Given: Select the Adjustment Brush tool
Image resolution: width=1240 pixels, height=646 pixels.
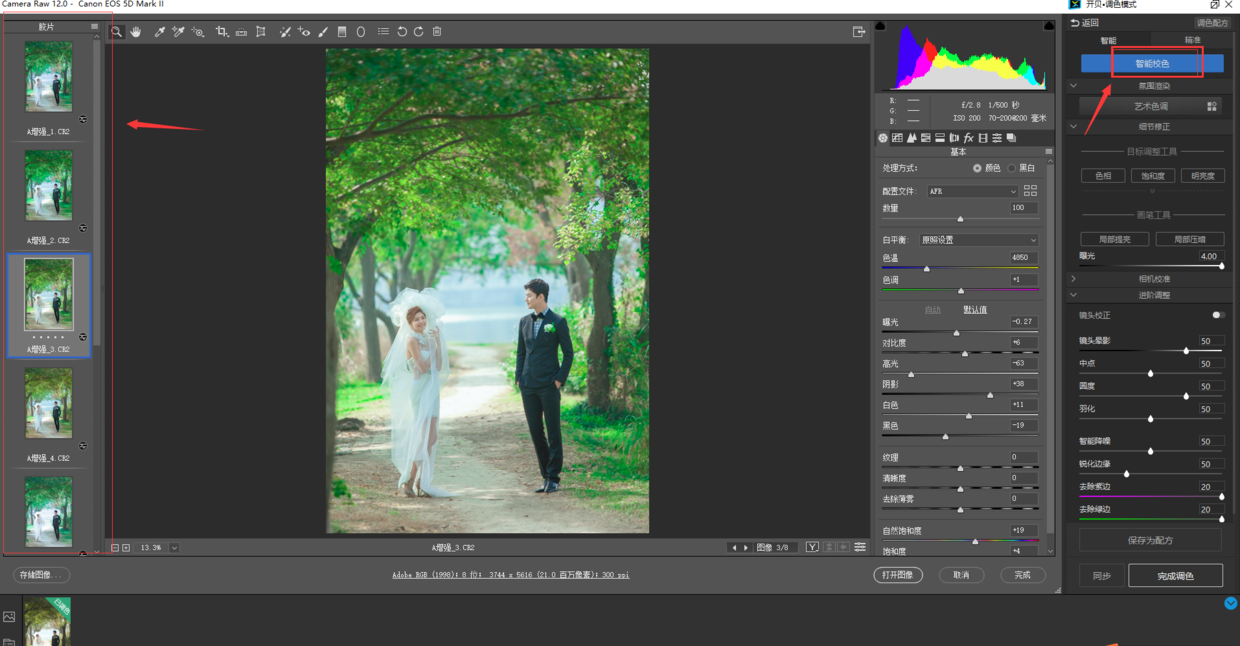Looking at the screenshot, I should pyautogui.click(x=323, y=32).
